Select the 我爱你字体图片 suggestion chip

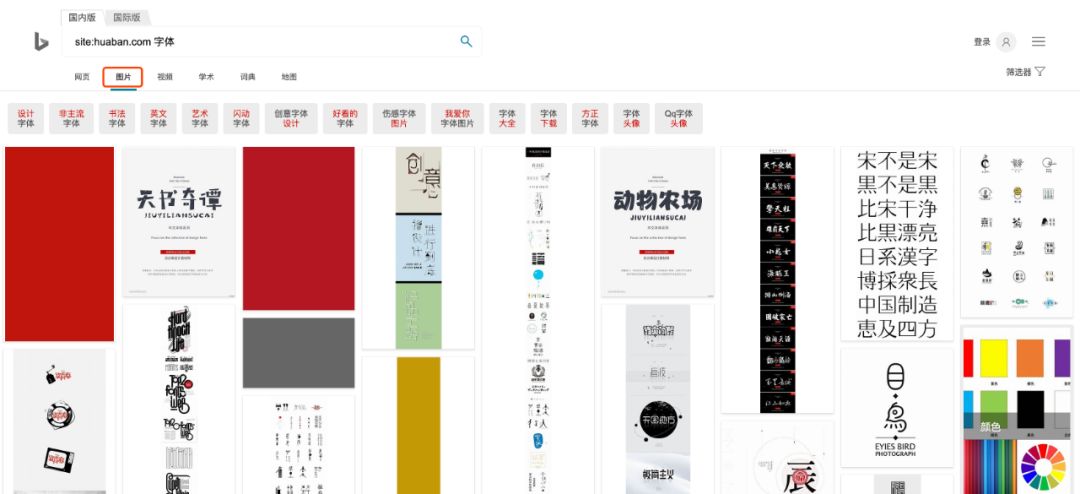click(x=457, y=119)
